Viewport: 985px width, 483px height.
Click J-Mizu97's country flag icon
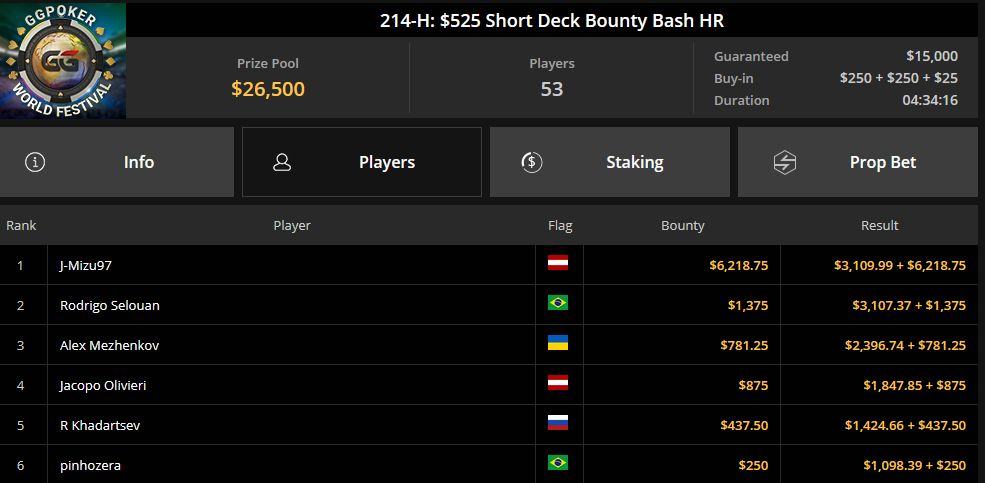point(558,263)
